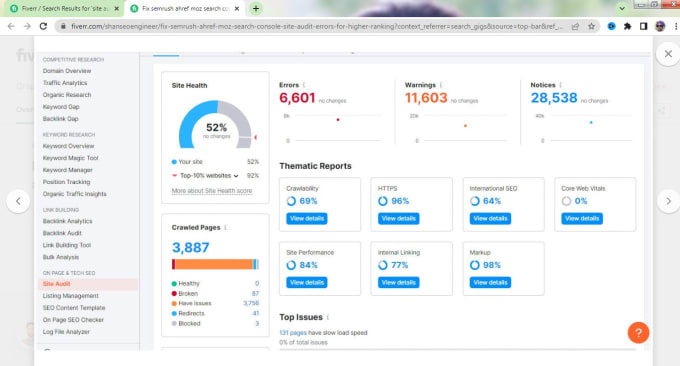Close the Fiverr Search Results tab
The height and width of the screenshot is (366, 680).
[116, 9]
